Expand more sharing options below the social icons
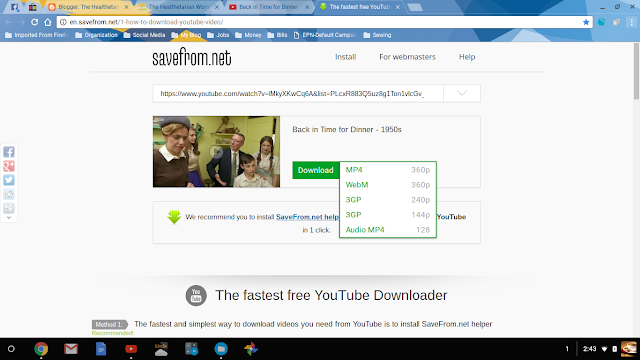This screenshot has width=640, height=360. (9, 218)
